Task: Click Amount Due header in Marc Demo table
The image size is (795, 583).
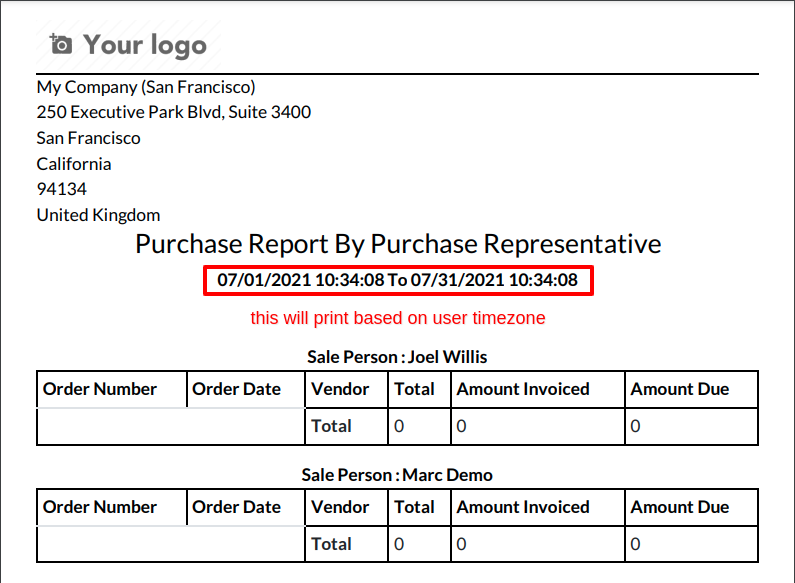Action: tap(680, 507)
